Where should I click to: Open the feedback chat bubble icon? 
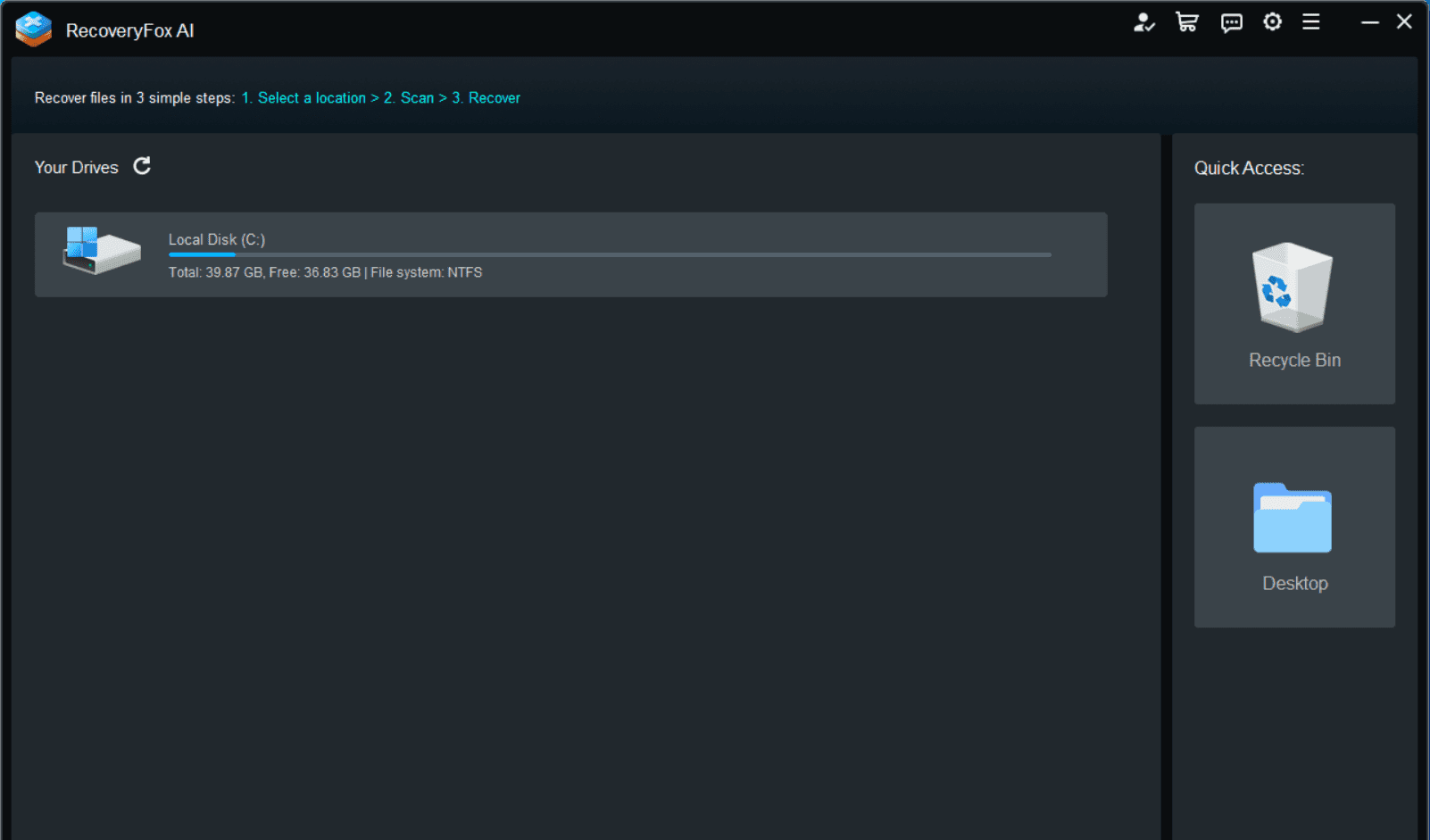coord(1232,23)
